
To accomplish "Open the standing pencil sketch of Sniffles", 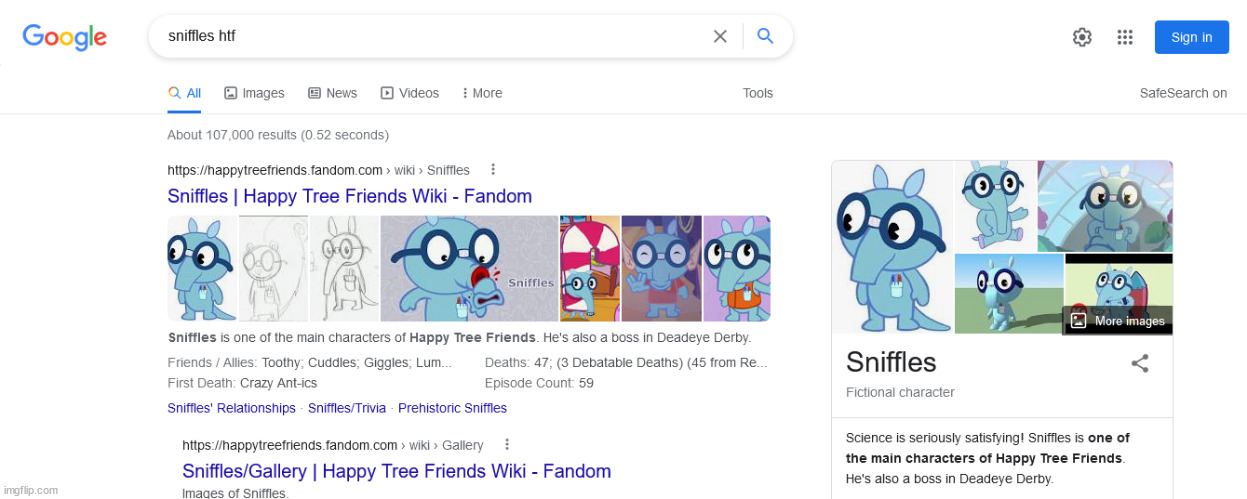I will pyautogui.click(x=344, y=268).
